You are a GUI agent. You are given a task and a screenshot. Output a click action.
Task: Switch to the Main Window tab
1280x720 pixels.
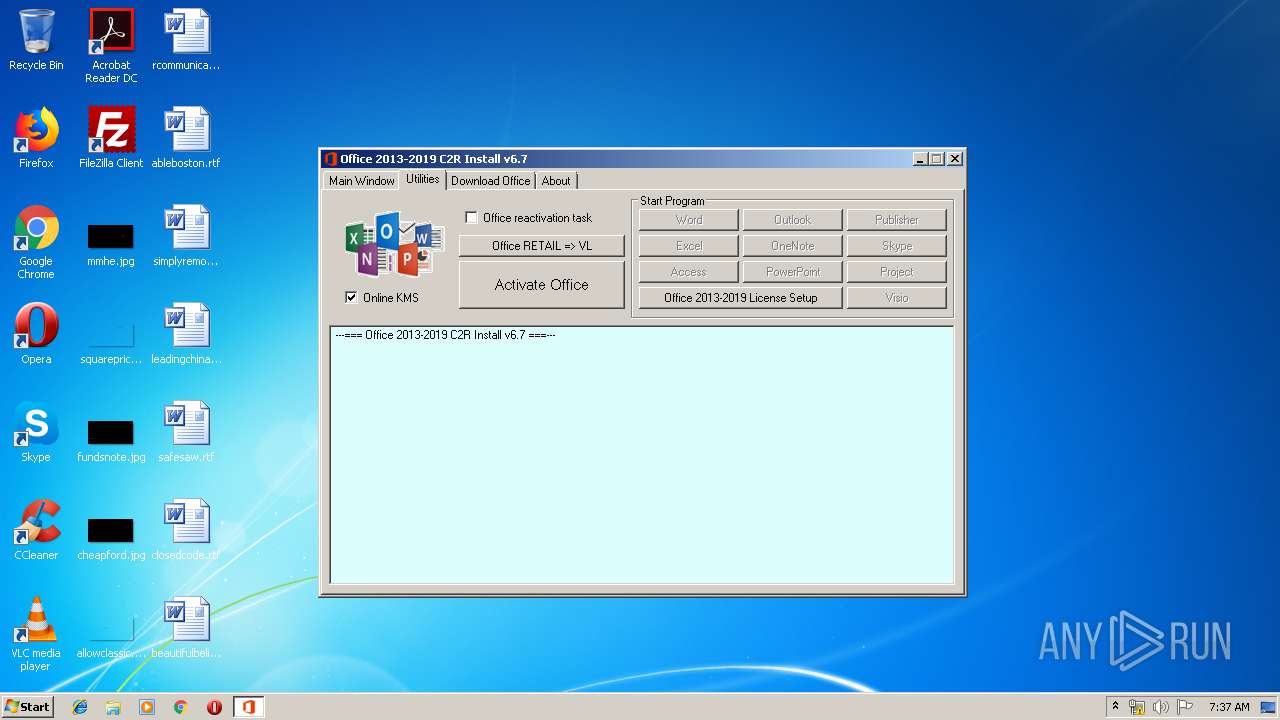click(x=361, y=181)
